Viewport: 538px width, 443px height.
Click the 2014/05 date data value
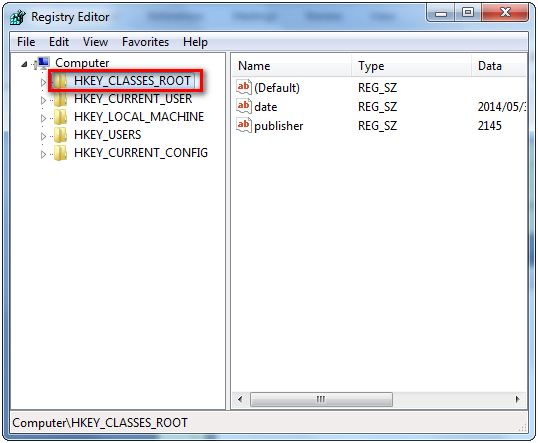502,107
